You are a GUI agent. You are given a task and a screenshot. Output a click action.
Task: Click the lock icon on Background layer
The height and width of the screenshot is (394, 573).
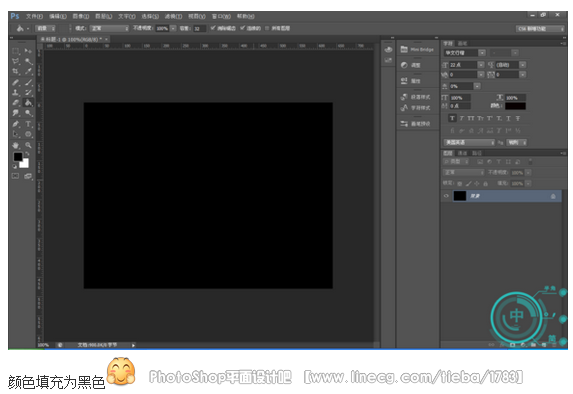point(553,196)
